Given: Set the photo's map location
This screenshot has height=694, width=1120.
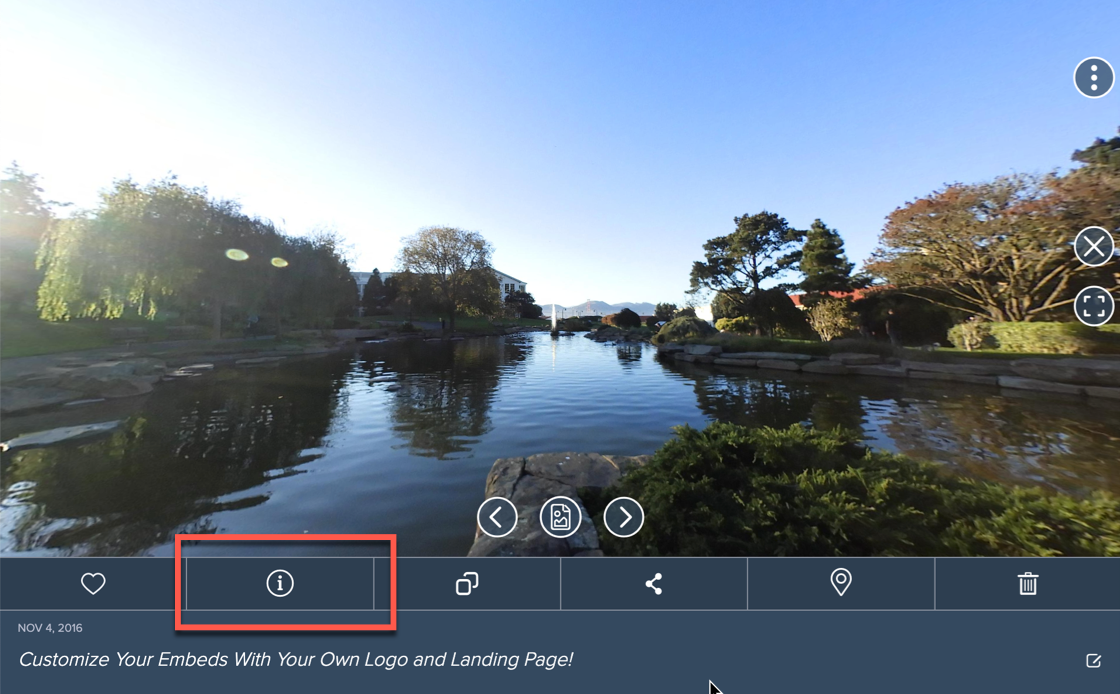Looking at the screenshot, I should click(841, 583).
